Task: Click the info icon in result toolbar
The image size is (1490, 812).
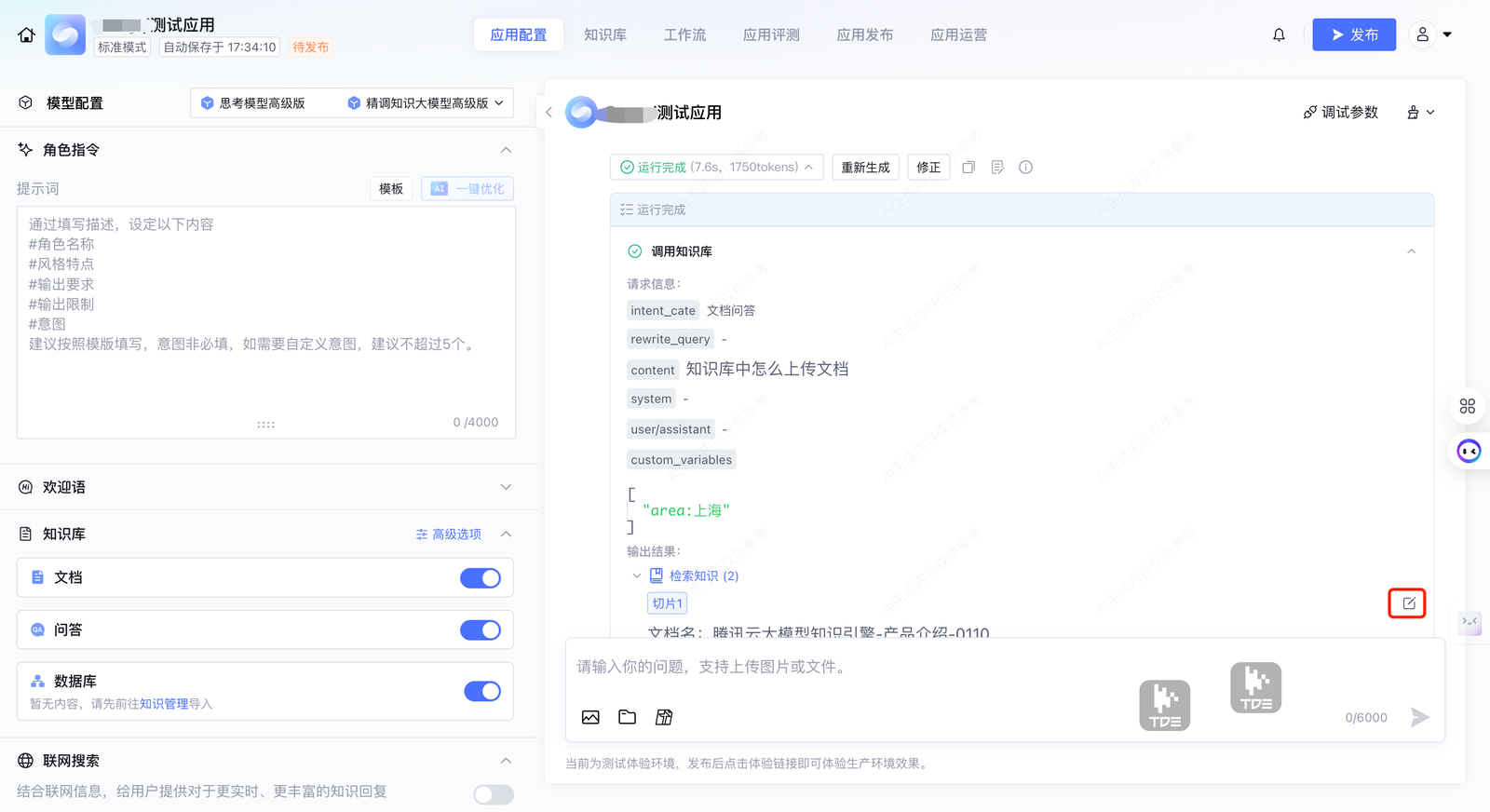Action: 1025,168
